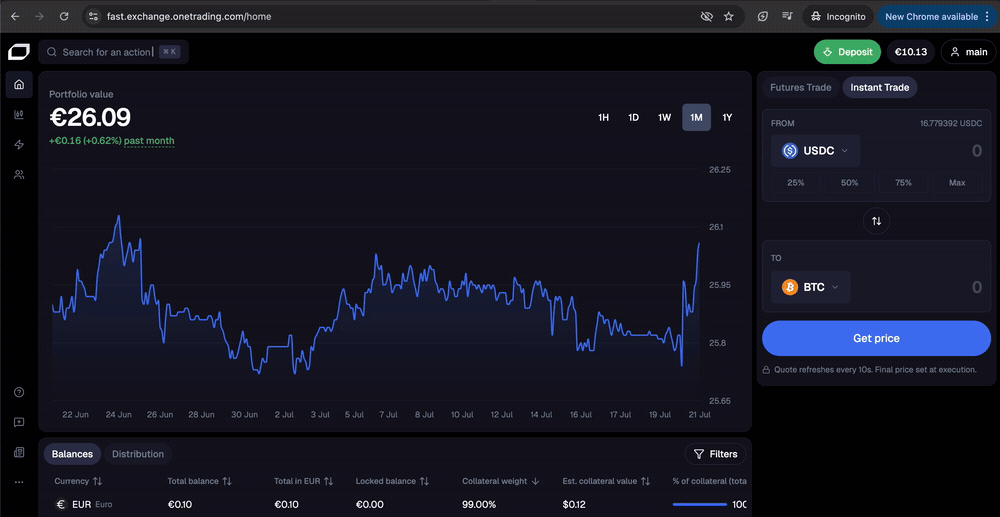Open the more options ellipsis in sidebar

[x=19, y=483]
